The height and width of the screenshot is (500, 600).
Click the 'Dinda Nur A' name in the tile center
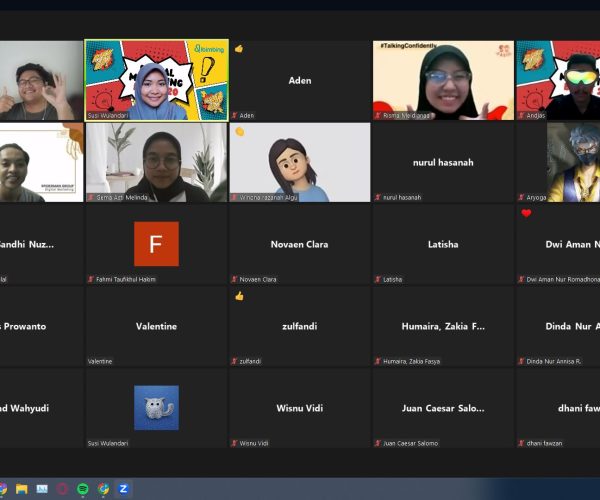[x=573, y=326]
